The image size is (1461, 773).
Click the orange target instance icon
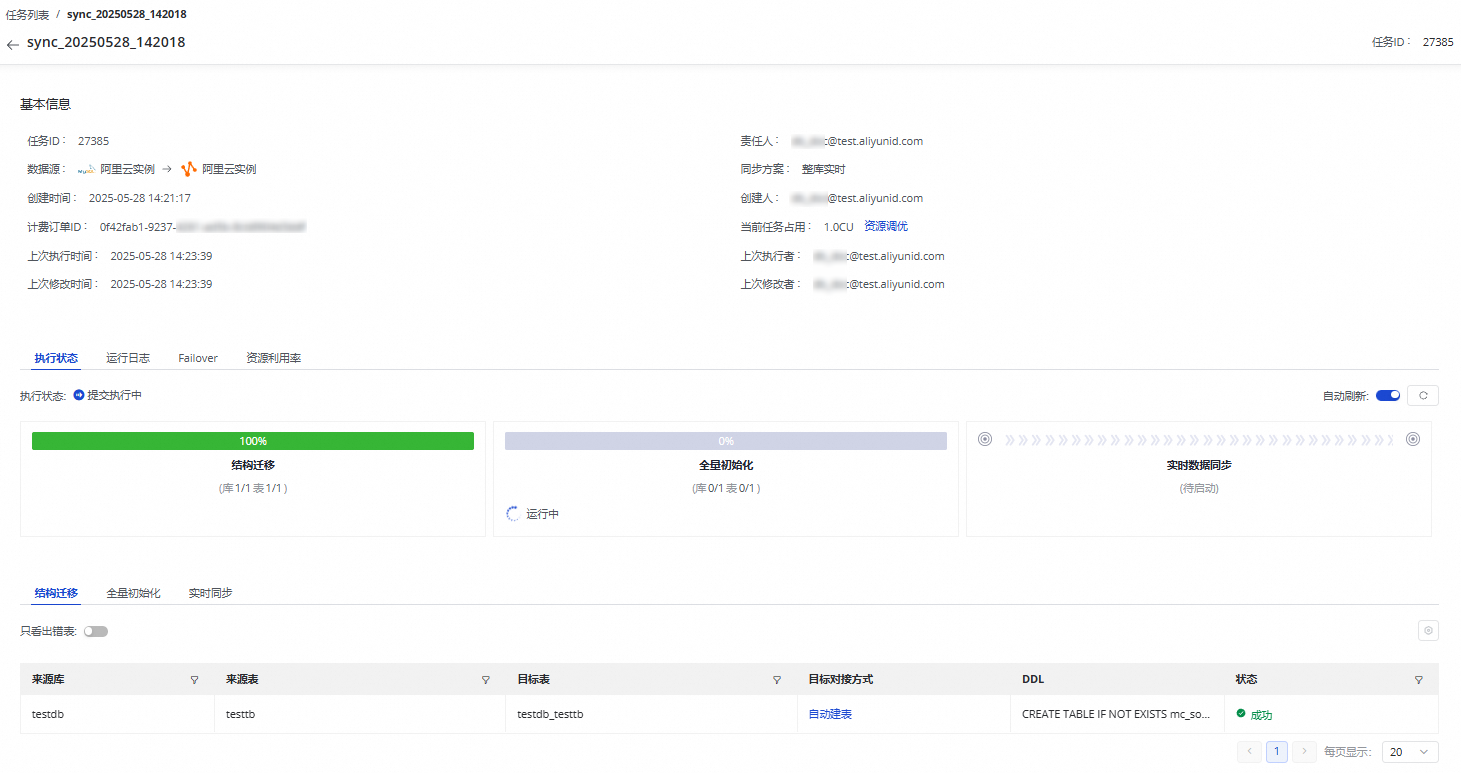click(x=189, y=169)
